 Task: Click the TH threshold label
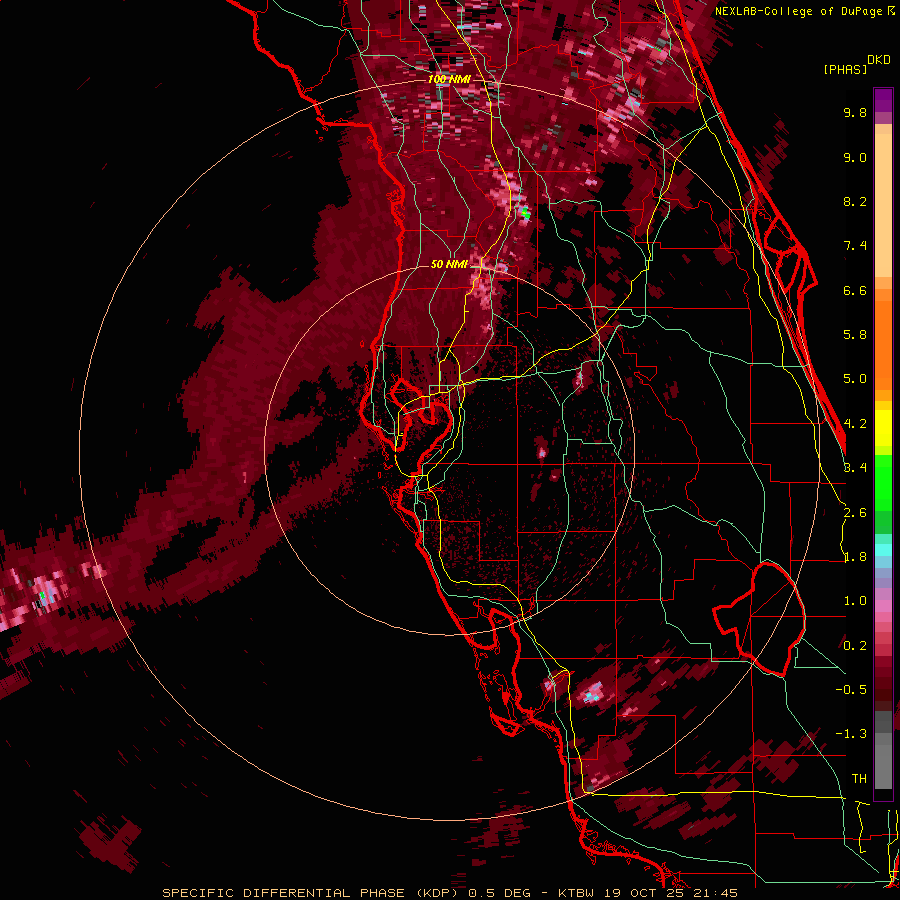[x=859, y=779]
